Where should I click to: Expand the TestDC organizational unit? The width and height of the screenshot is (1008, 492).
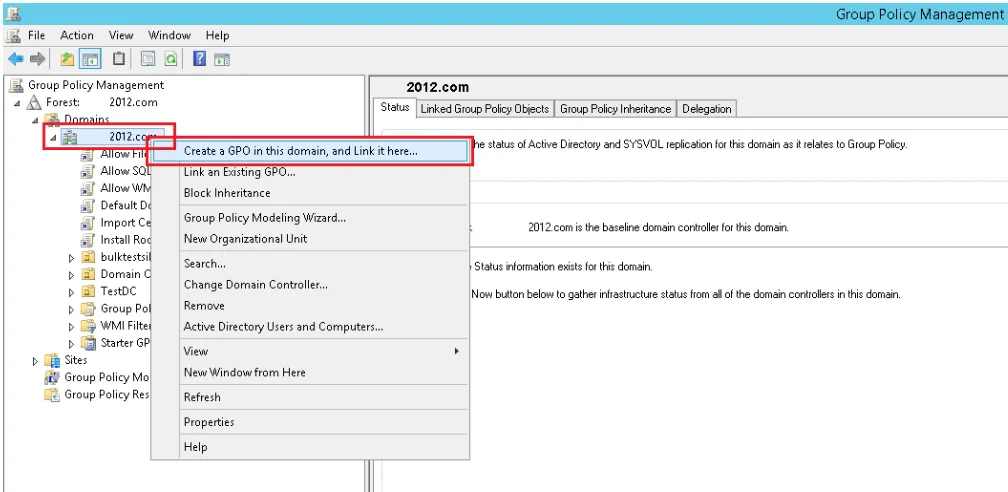71,292
